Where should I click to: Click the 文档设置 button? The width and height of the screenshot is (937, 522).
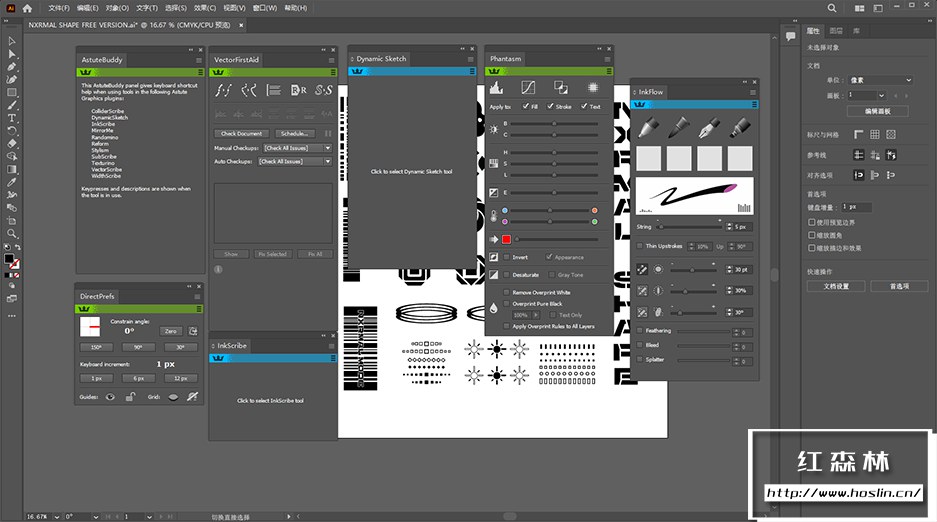pos(836,287)
